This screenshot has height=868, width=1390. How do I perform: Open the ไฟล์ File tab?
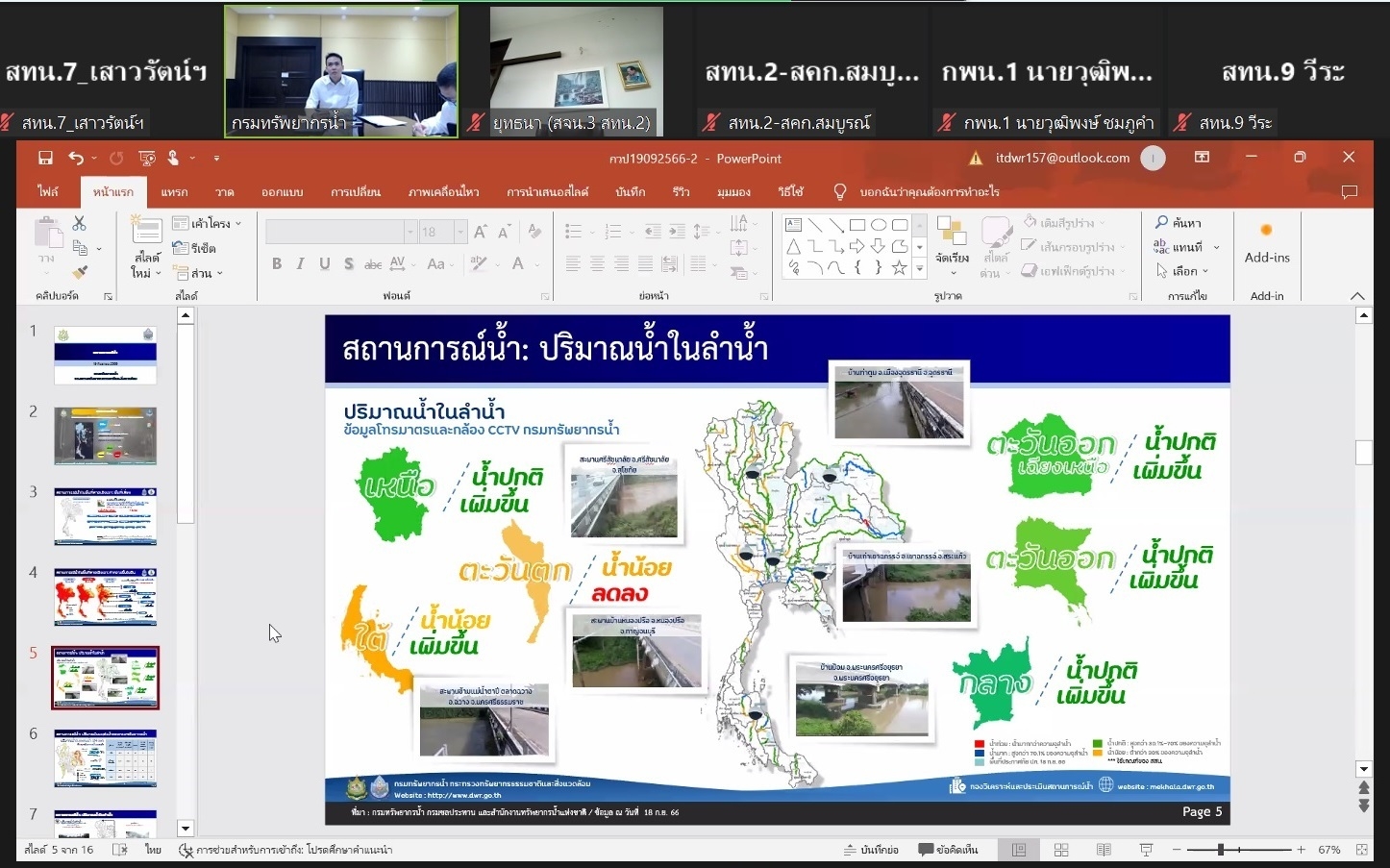pos(48,192)
